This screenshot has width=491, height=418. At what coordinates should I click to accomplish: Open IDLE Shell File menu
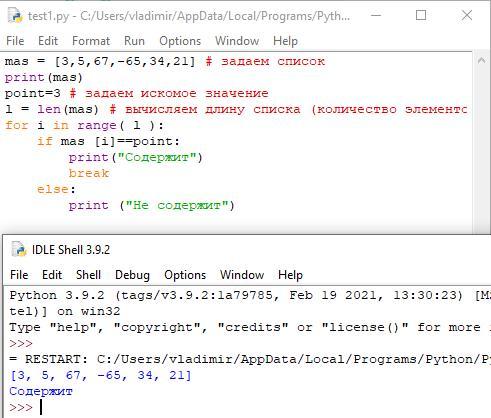[x=19, y=275]
